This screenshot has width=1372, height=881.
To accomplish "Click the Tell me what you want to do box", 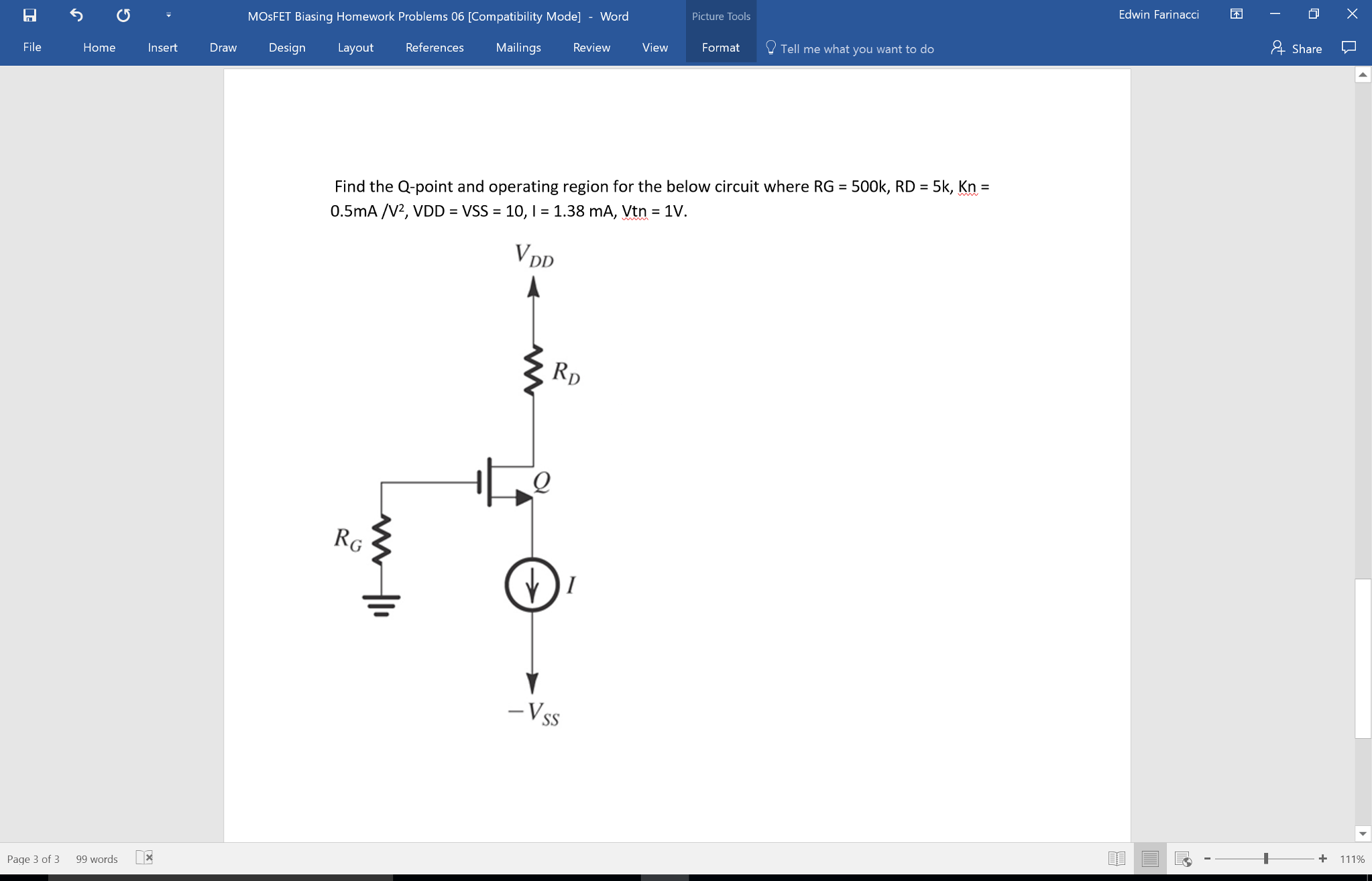I will tap(858, 48).
